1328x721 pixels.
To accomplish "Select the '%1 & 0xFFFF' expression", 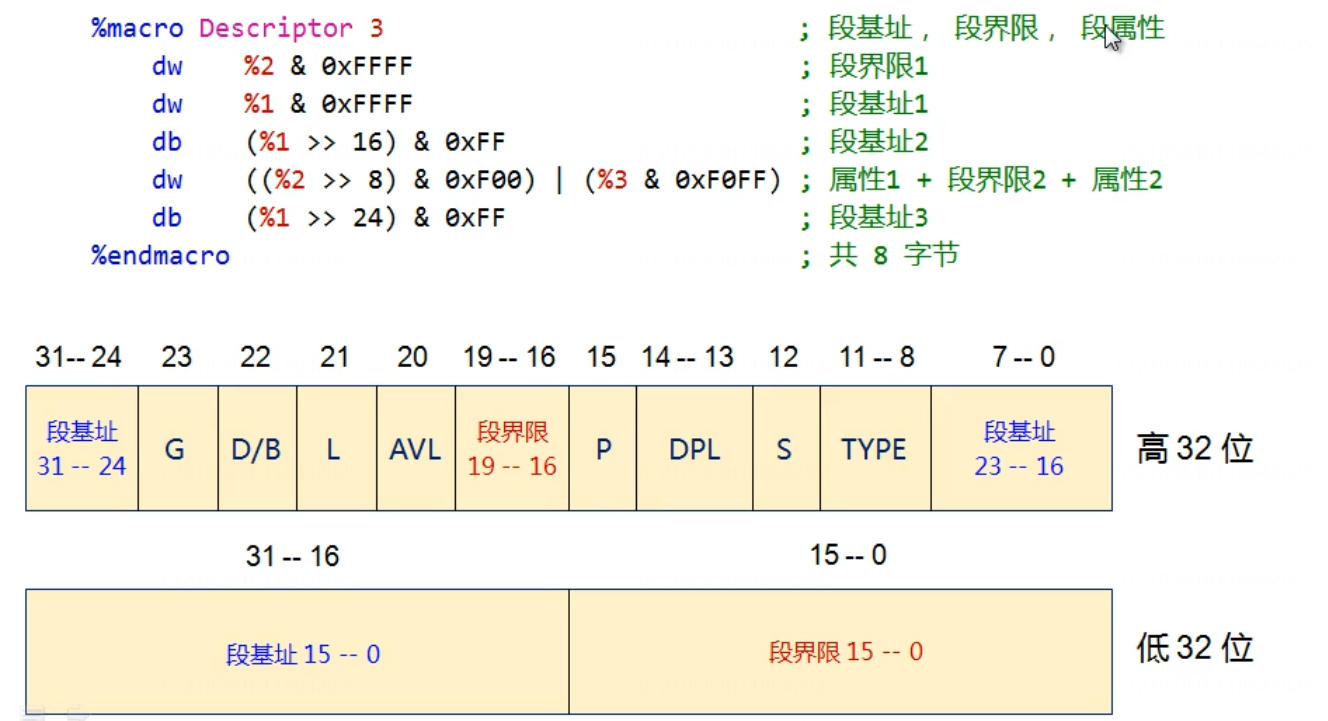I will tap(328, 103).
